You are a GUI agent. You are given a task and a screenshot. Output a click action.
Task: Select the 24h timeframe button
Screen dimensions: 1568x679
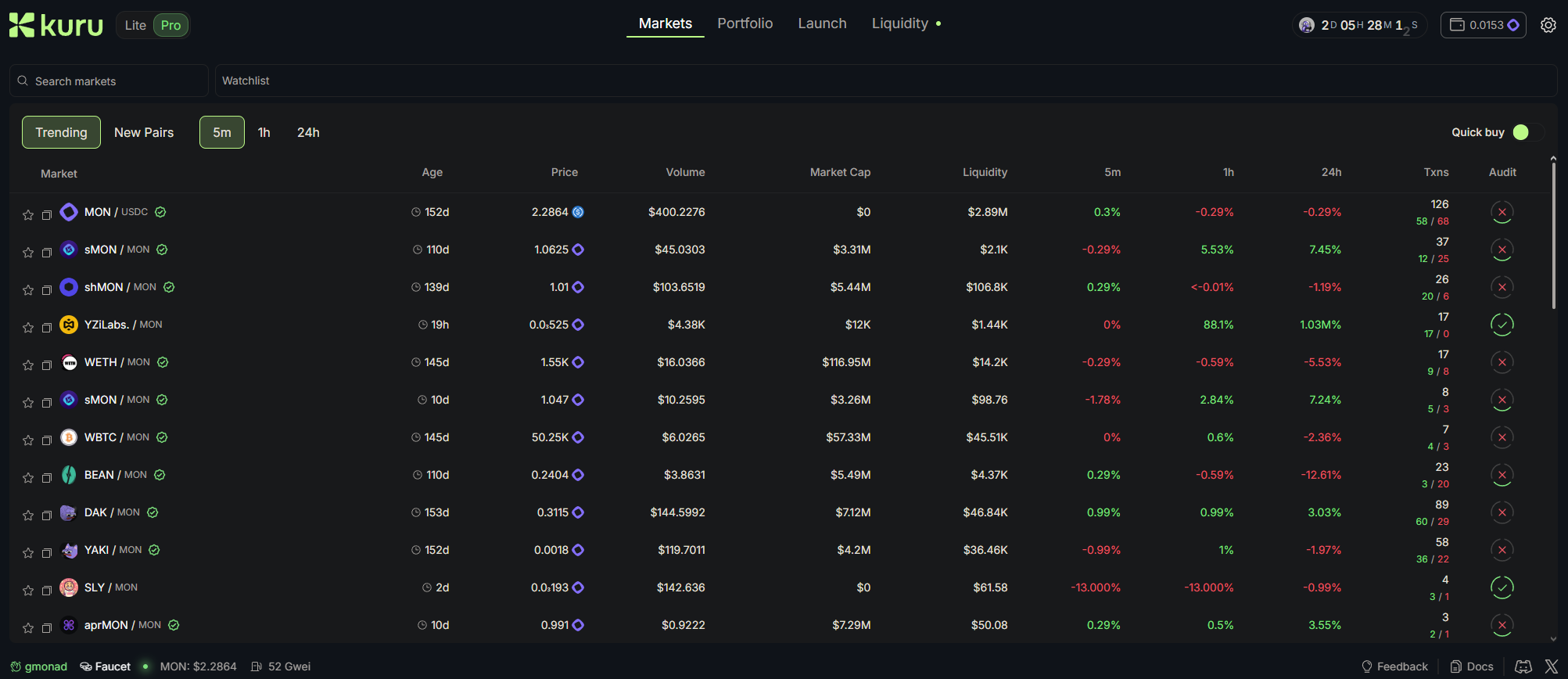tap(308, 132)
